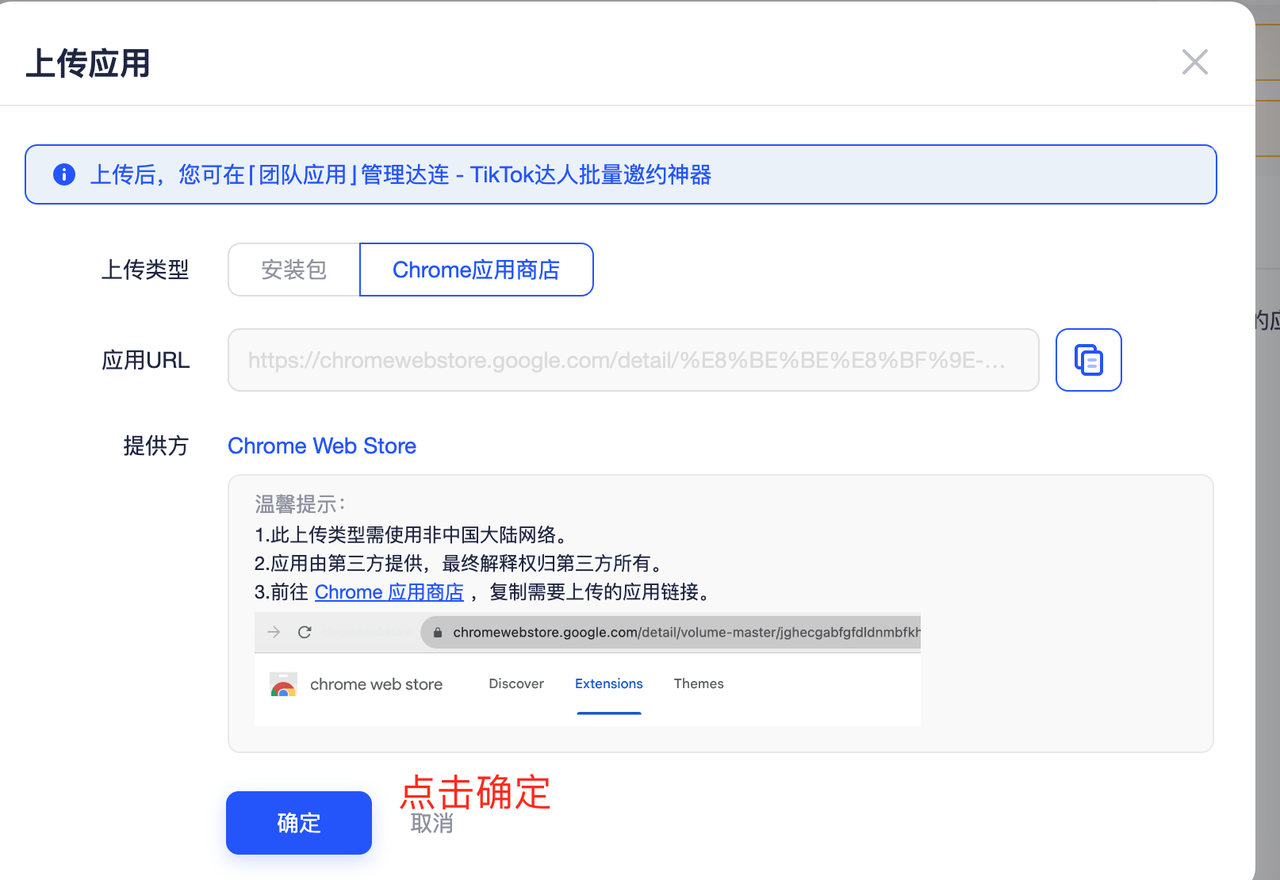Click the 确定 button

[x=299, y=823]
